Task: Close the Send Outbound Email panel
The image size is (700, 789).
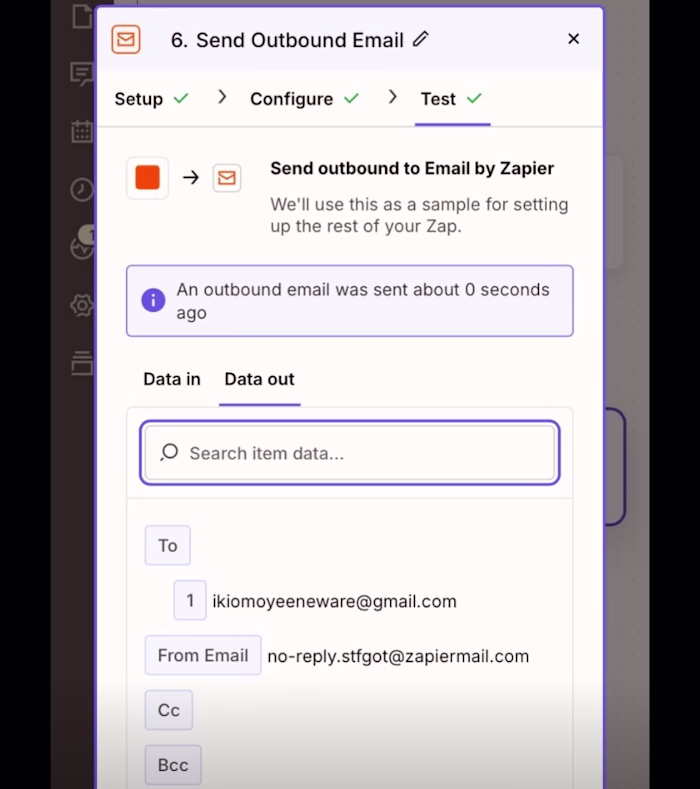Action: point(573,39)
